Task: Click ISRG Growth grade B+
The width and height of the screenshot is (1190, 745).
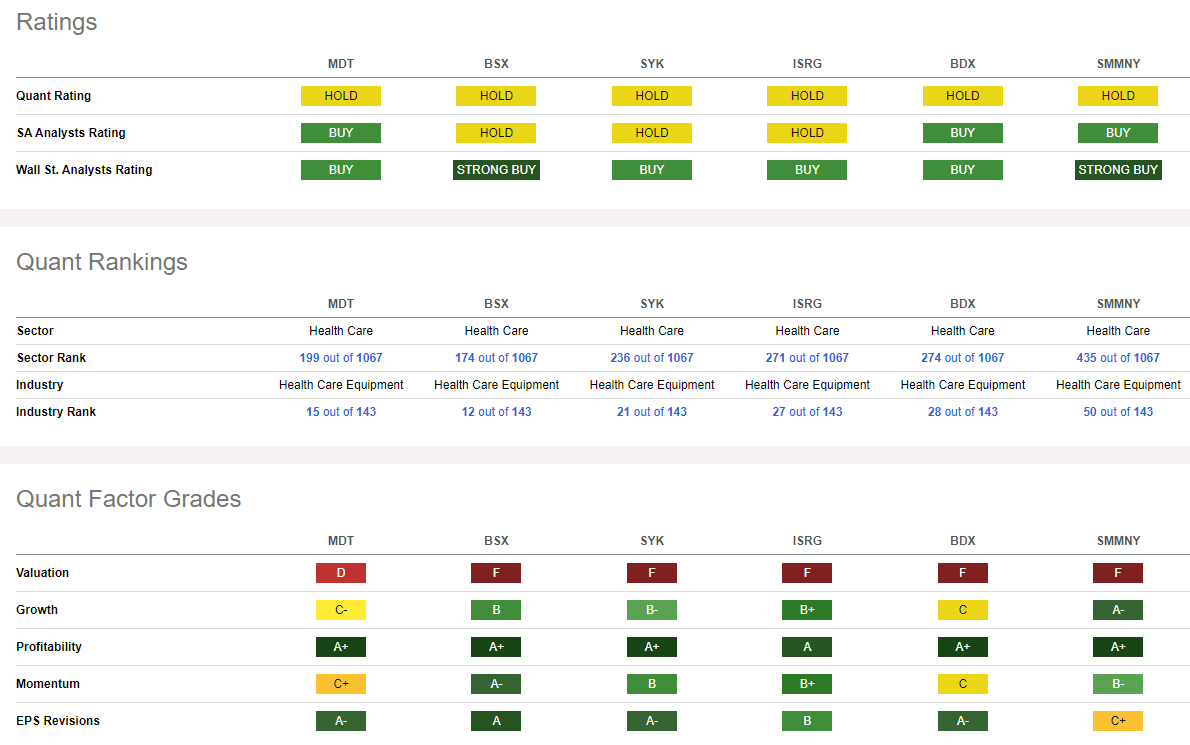Action: [x=807, y=610]
